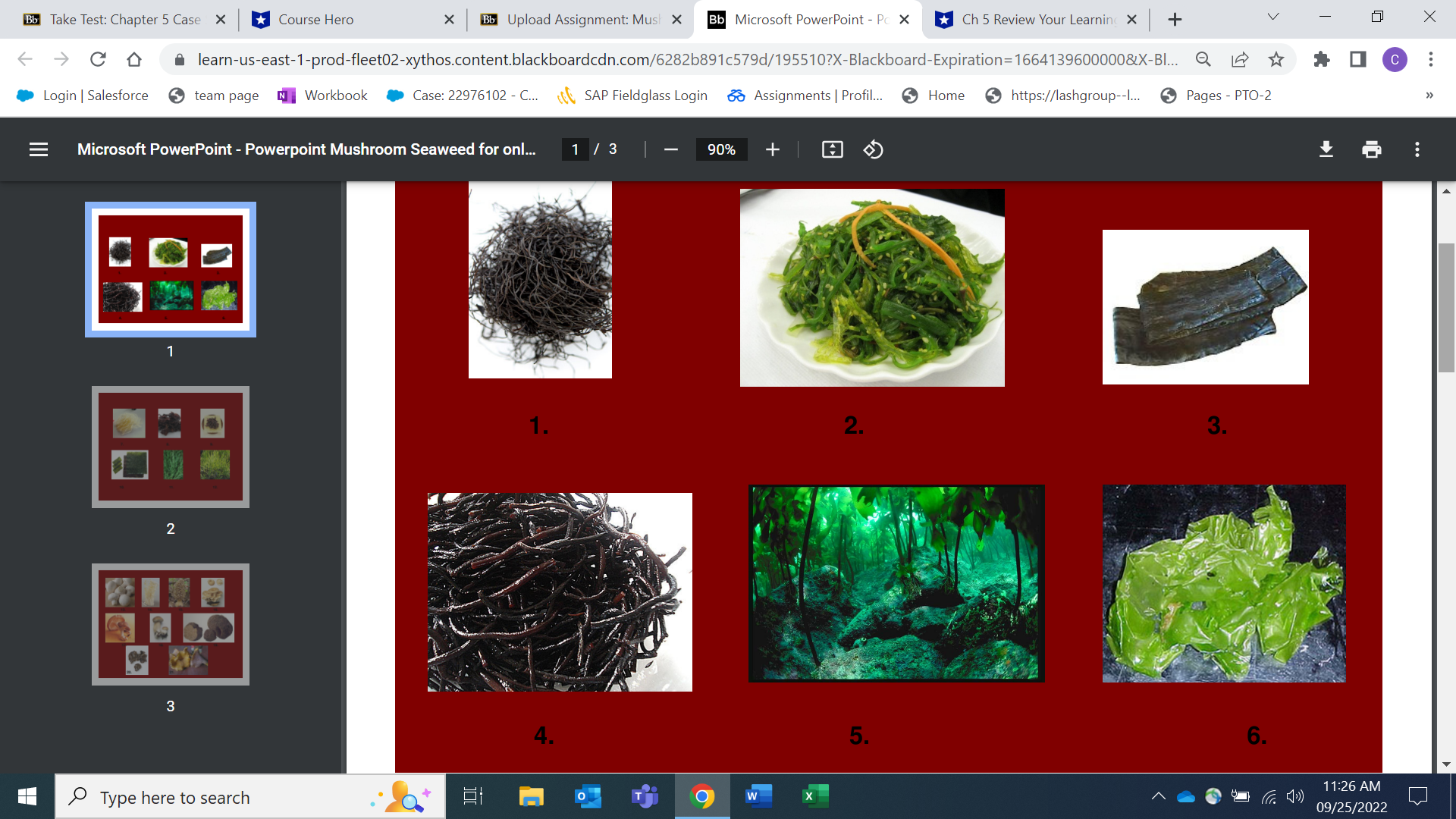Print the PDF document
This screenshot has width=1456, height=819.
click(x=1371, y=149)
